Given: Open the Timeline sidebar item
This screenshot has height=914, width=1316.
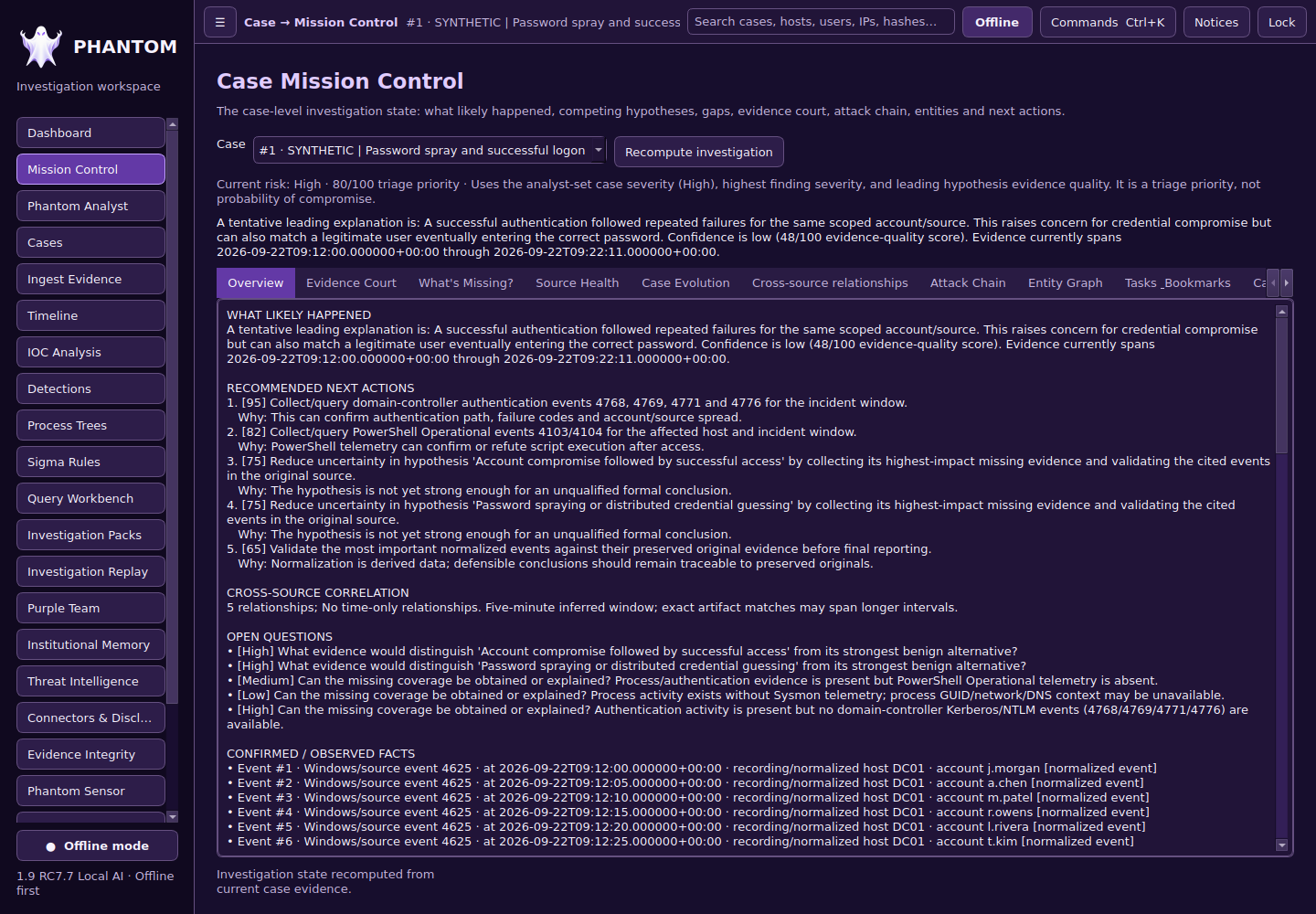Looking at the screenshot, I should point(90,315).
